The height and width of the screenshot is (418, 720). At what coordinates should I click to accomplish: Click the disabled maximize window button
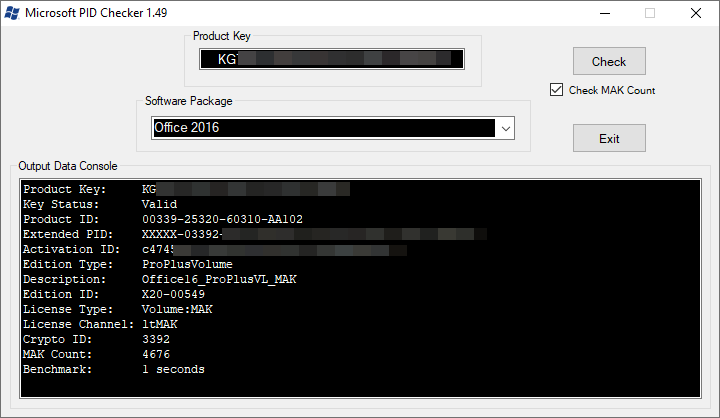pyautogui.click(x=650, y=14)
